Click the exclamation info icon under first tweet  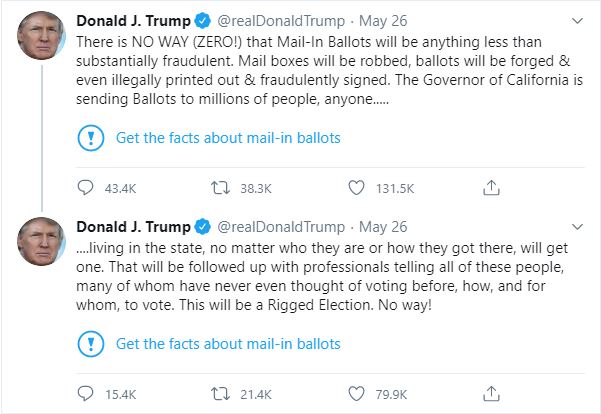tap(90, 137)
